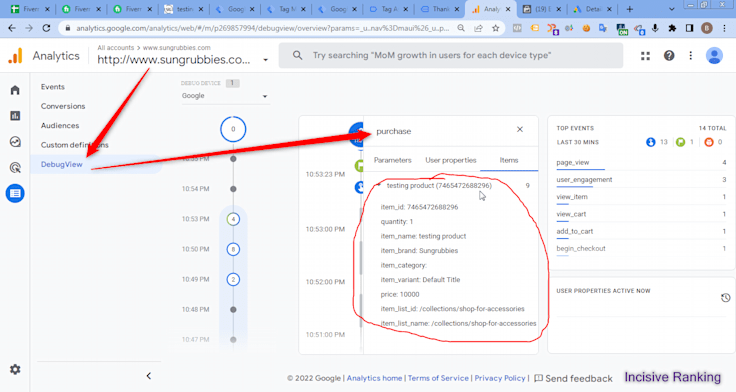Collapse the left navigation panel chevron
This screenshot has width=736, height=392.
(x=149, y=376)
